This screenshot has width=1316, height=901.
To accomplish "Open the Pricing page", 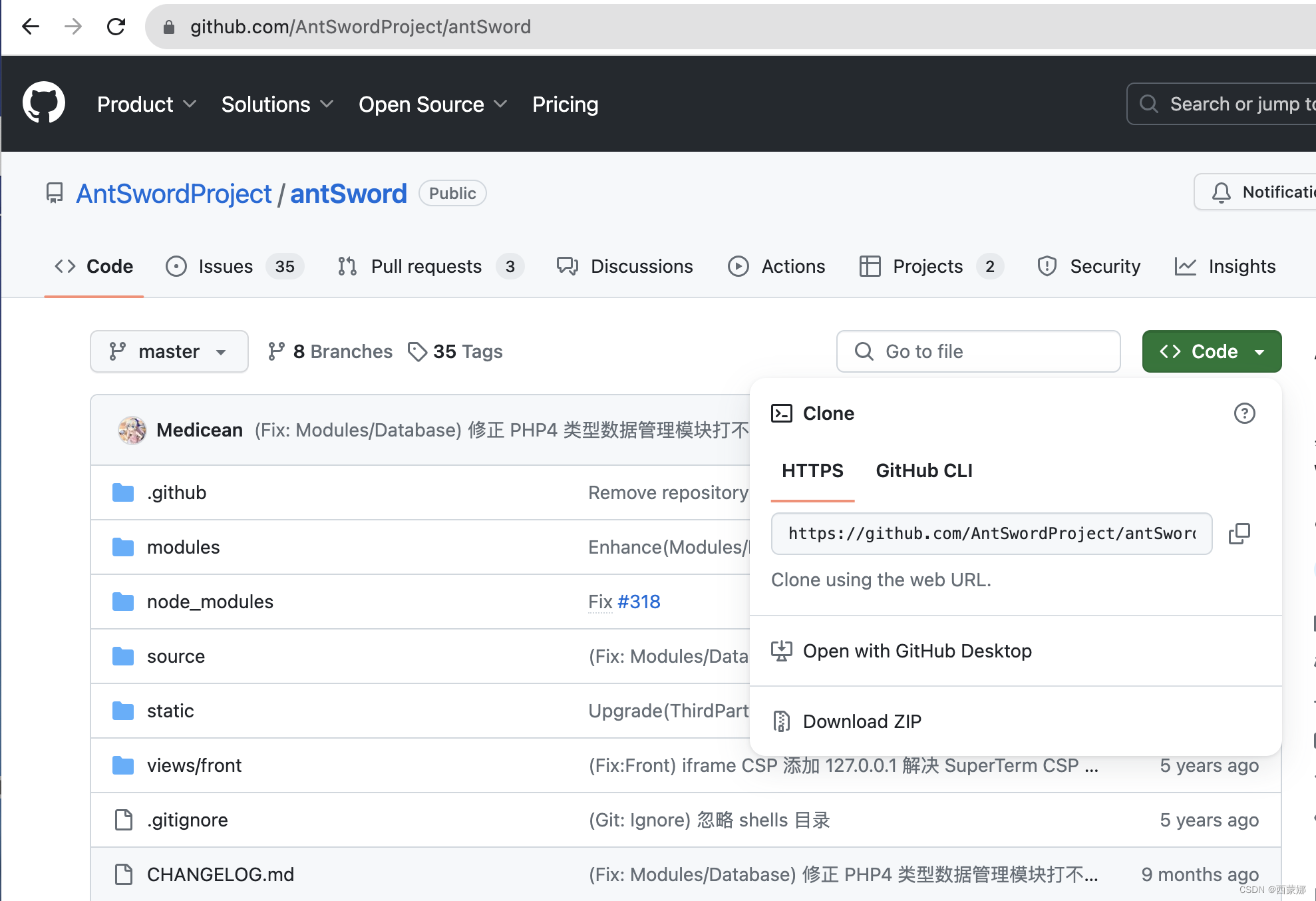I will tap(565, 104).
